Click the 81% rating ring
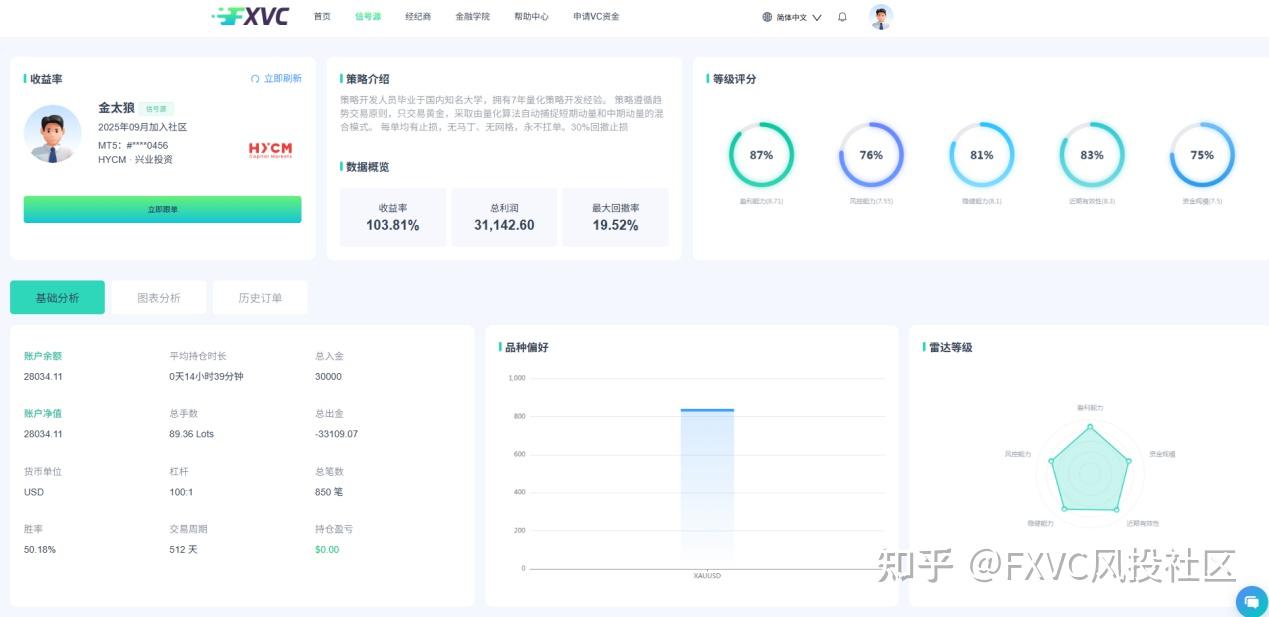 [x=981, y=155]
